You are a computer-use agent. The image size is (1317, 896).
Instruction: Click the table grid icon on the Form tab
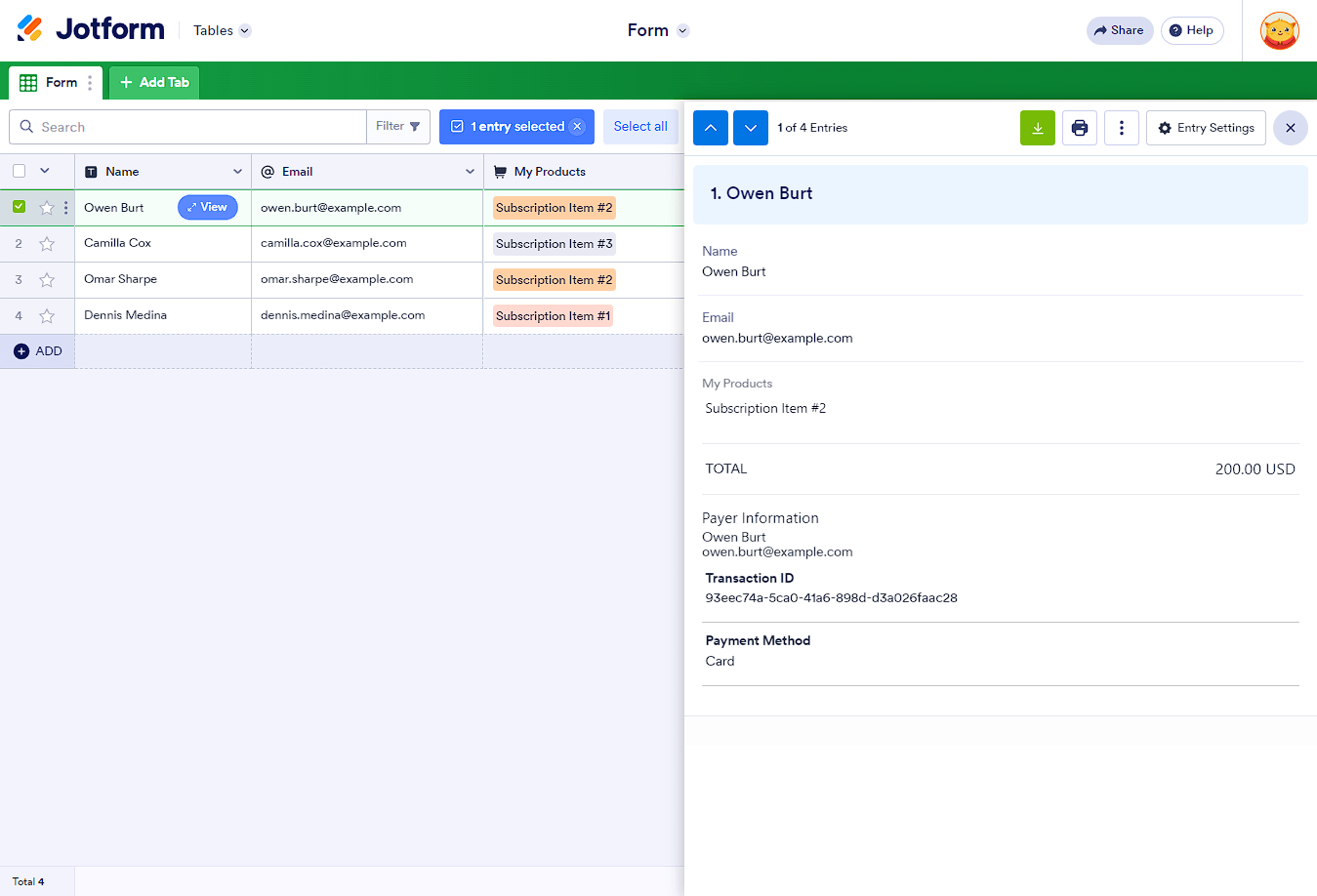(28, 83)
